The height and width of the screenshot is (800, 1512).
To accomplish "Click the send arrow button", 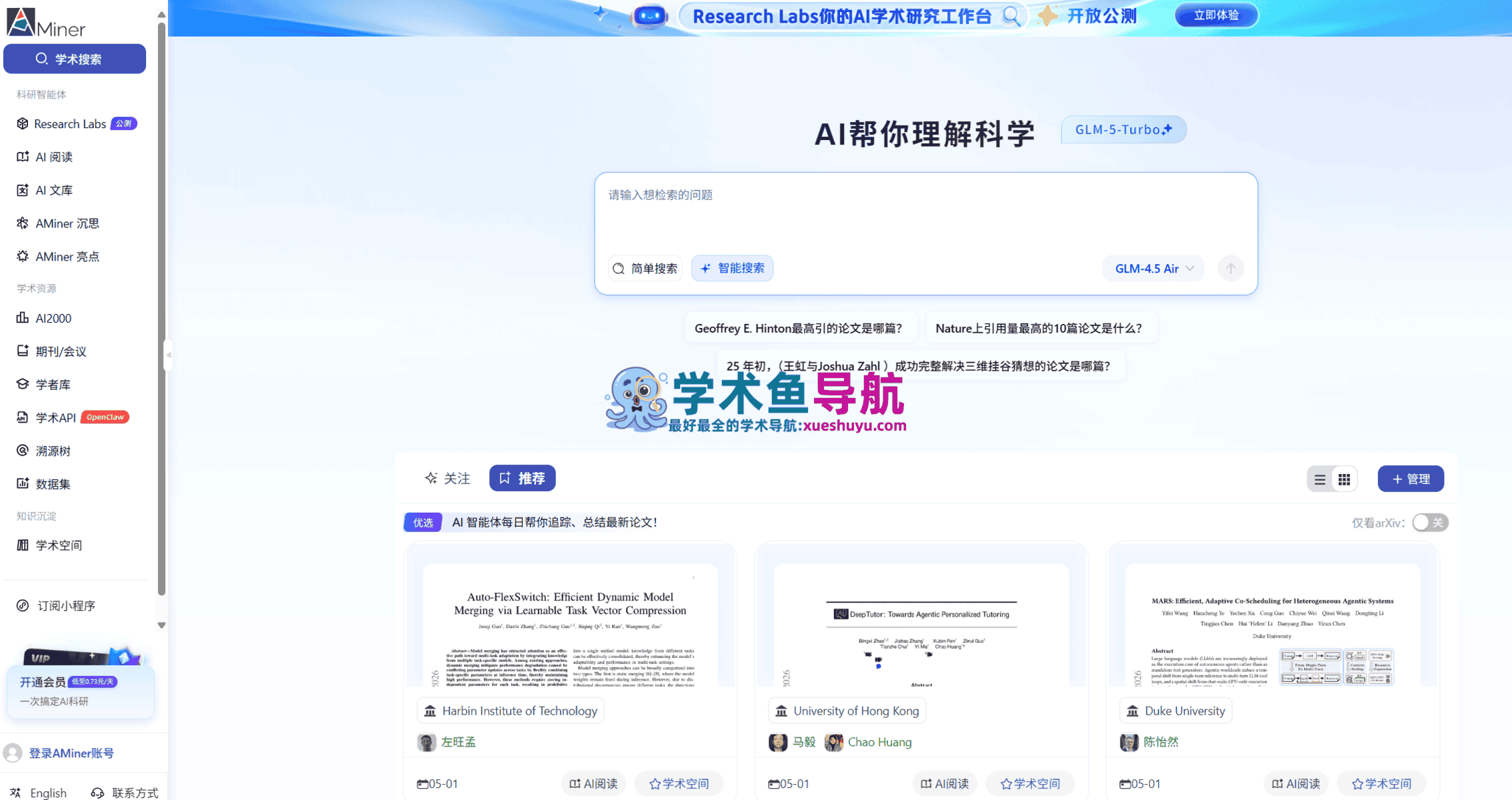I will pos(1231,269).
